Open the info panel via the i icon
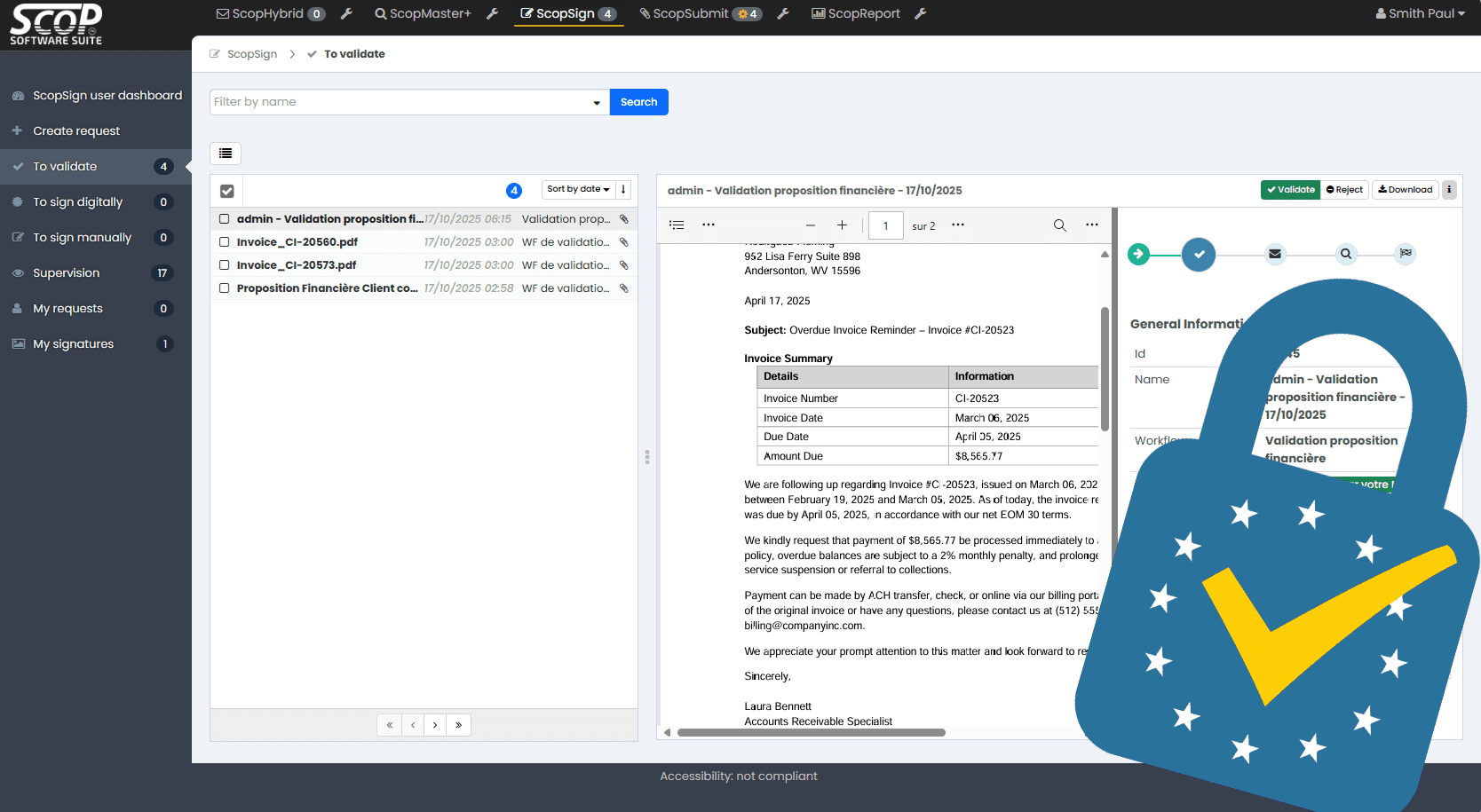 click(1448, 189)
